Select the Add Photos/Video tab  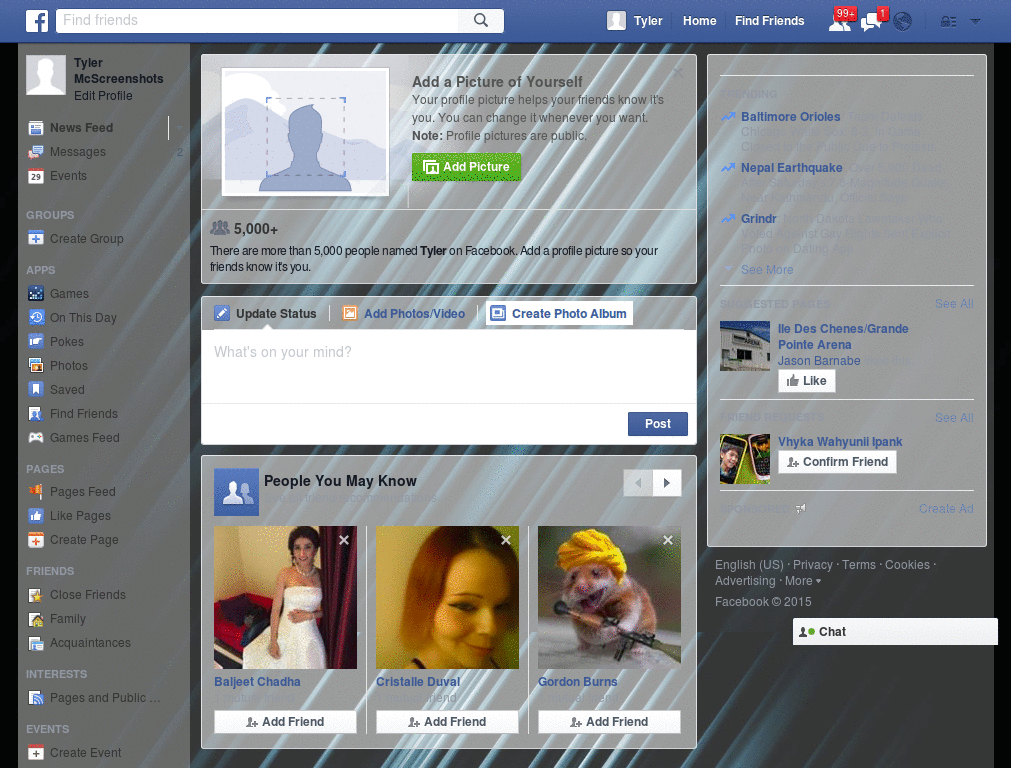(404, 313)
